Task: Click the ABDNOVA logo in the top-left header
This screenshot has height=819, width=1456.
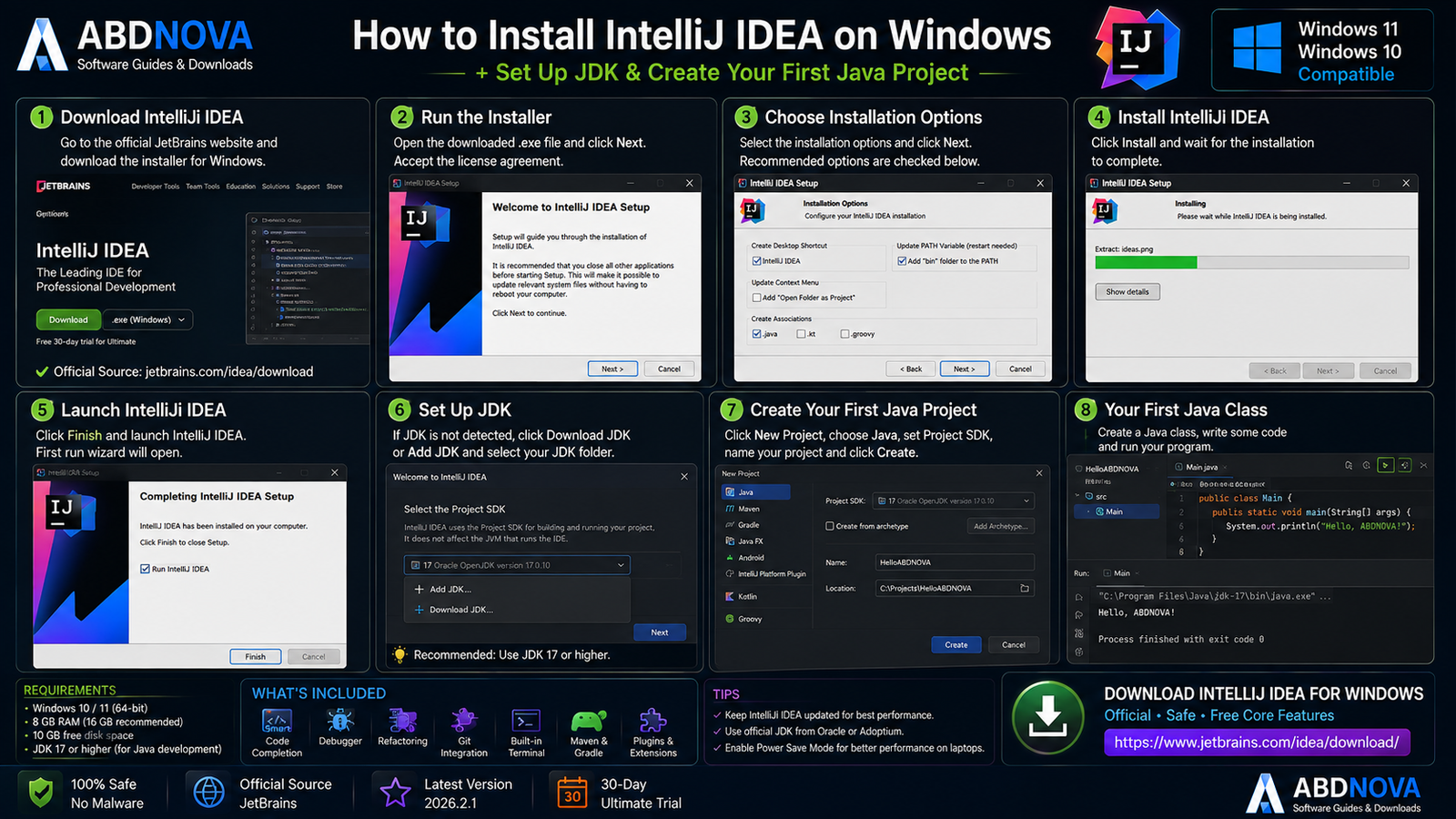Action: (x=135, y=45)
